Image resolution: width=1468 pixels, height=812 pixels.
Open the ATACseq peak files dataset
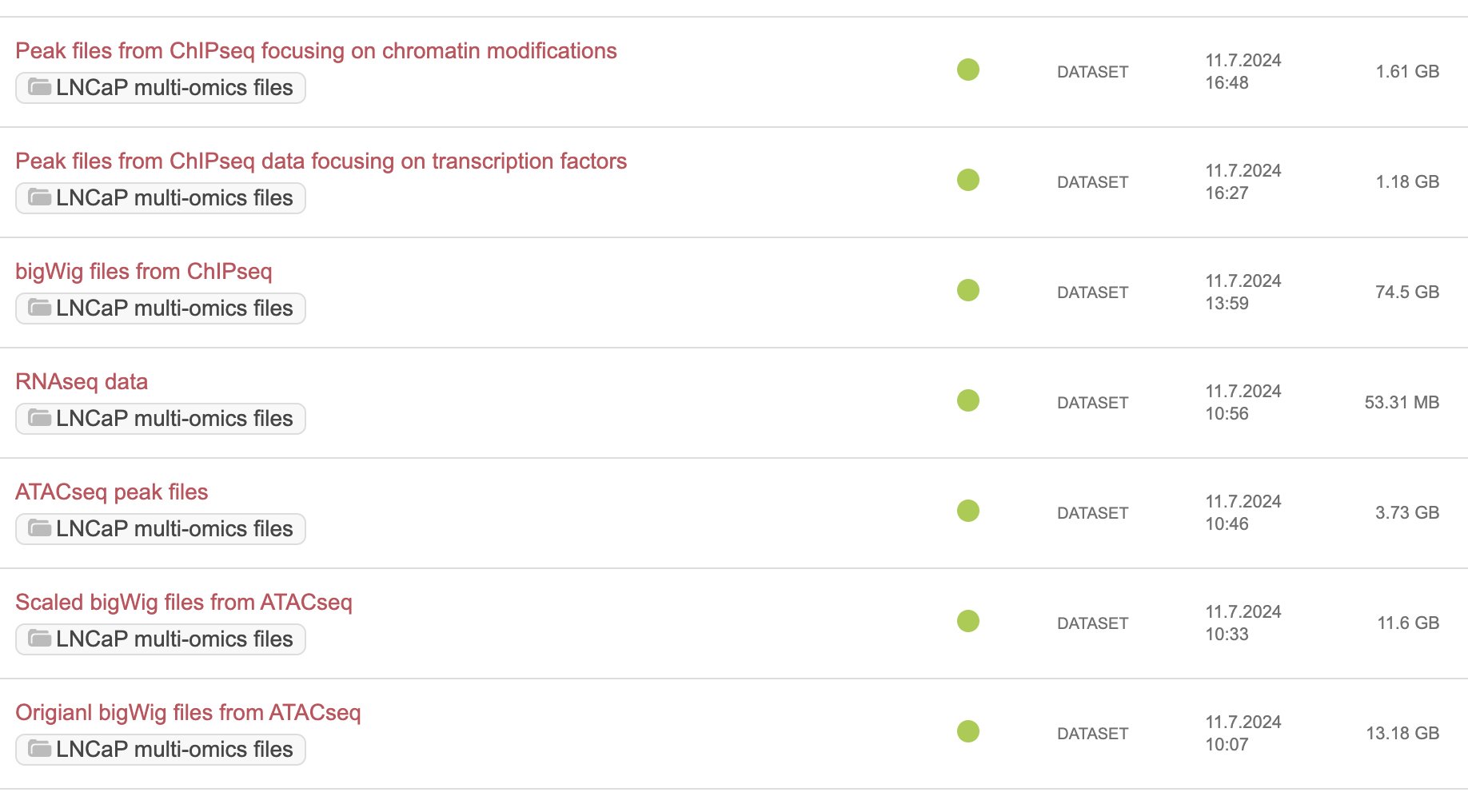[x=112, y=492]
